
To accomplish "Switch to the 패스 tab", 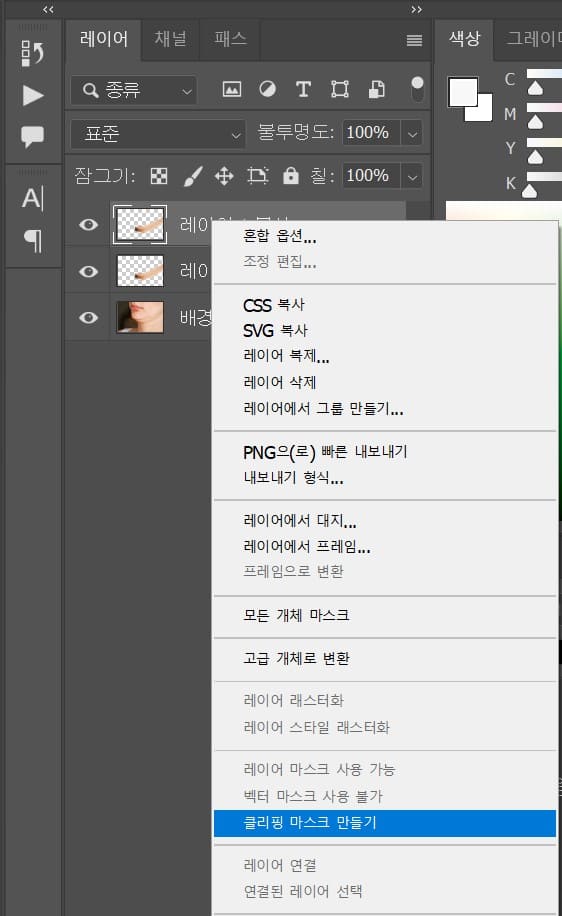I will coord(230,39).
